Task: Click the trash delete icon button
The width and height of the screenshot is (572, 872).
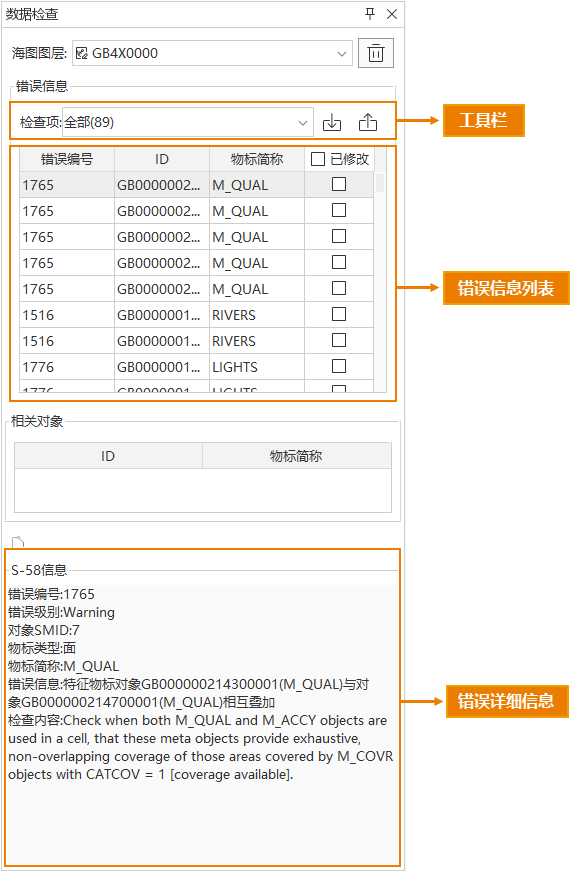Action: pos(376,53)
